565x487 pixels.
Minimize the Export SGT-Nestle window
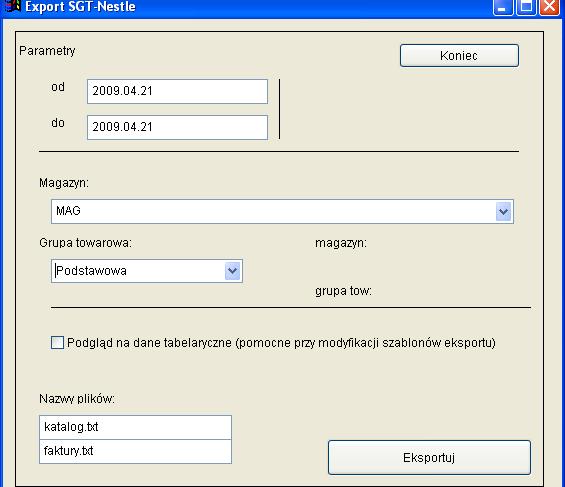click(x=503, y=7)
